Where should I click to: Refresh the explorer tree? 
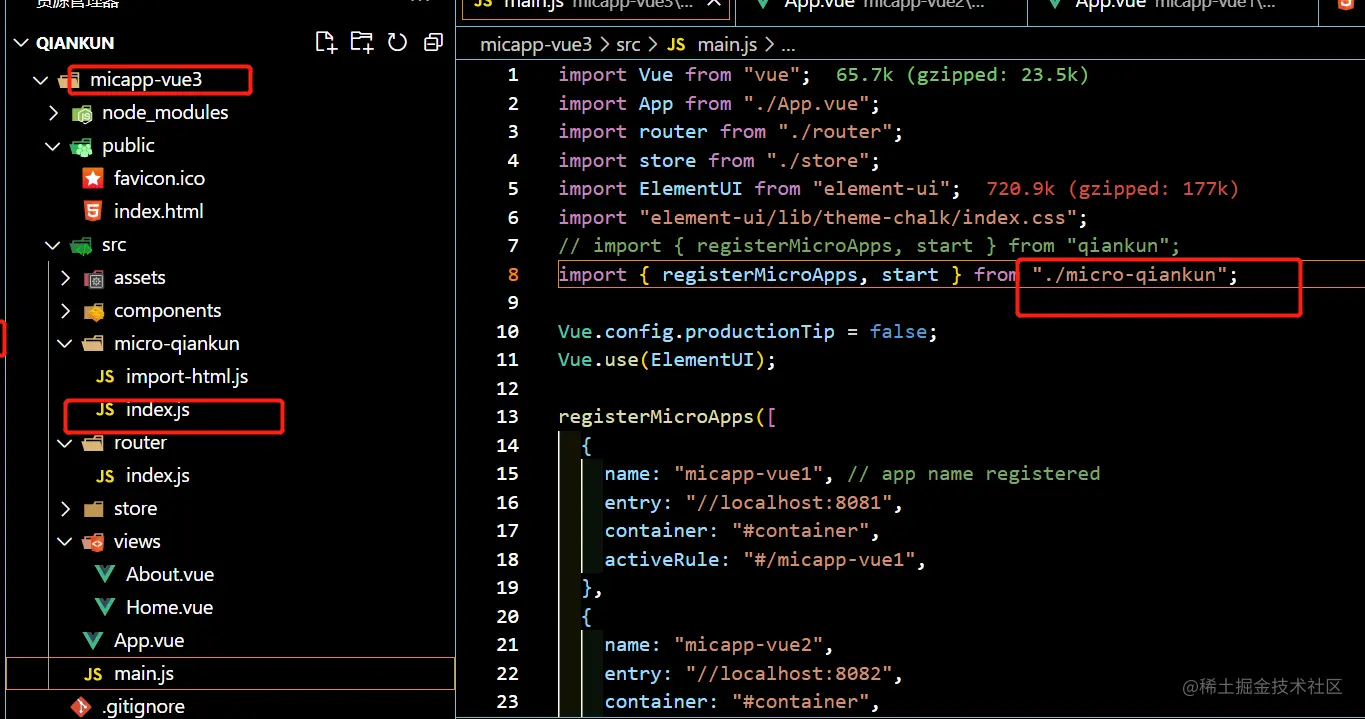click(397, 42)
